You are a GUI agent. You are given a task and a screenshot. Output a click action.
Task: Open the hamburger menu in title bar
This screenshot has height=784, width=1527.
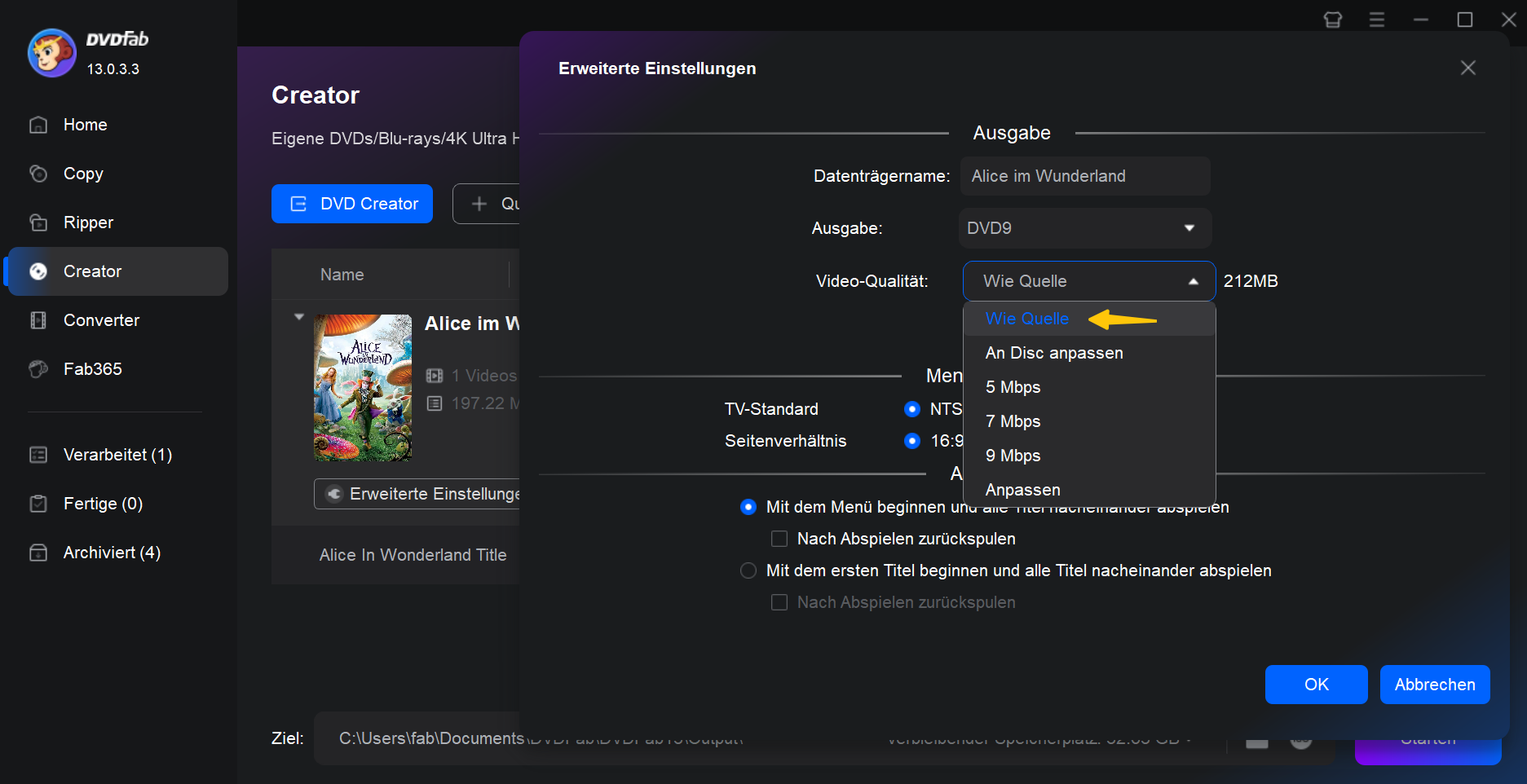pos(1377,20)
